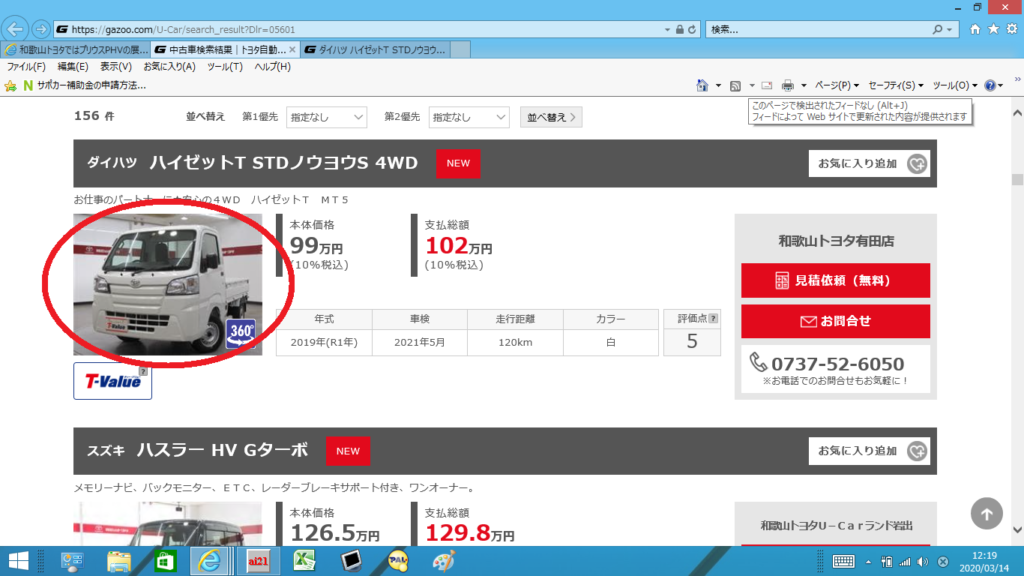The width and height of the screenshot is (1024, 576).
Task: Open the 編集(E) menu
Action: 72,67
